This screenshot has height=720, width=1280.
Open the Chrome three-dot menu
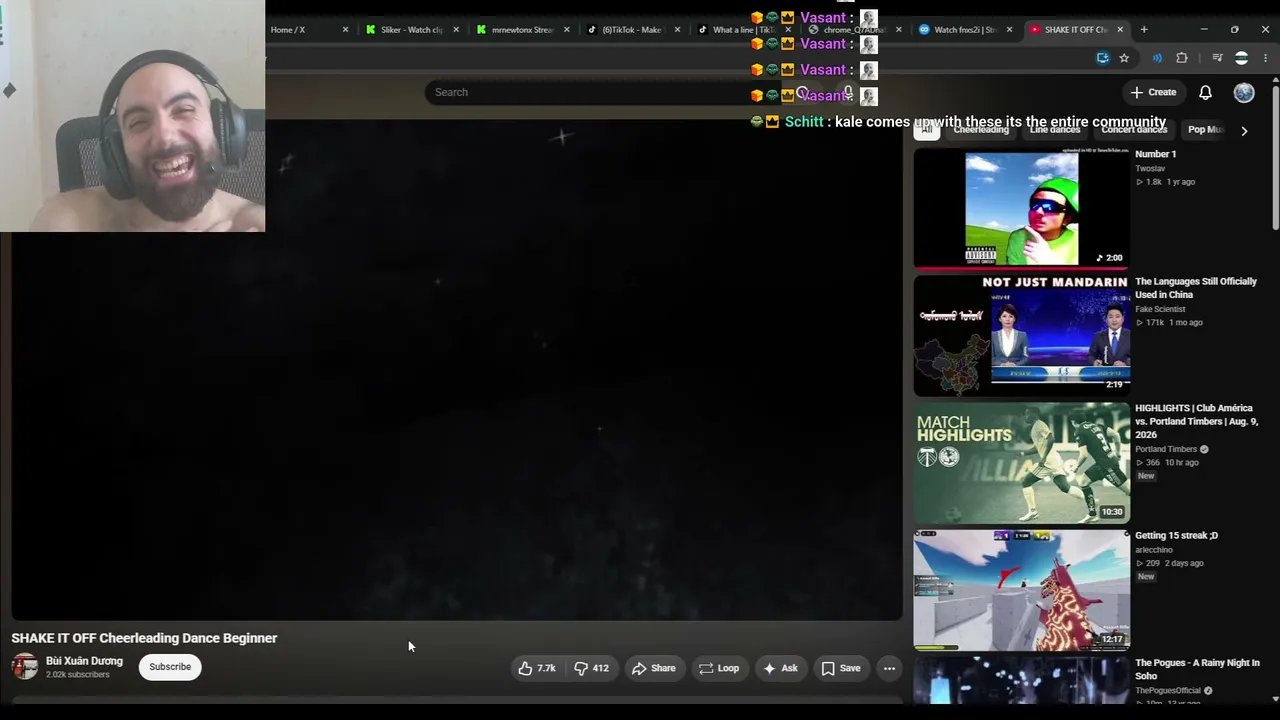(x=1265, y=58)
